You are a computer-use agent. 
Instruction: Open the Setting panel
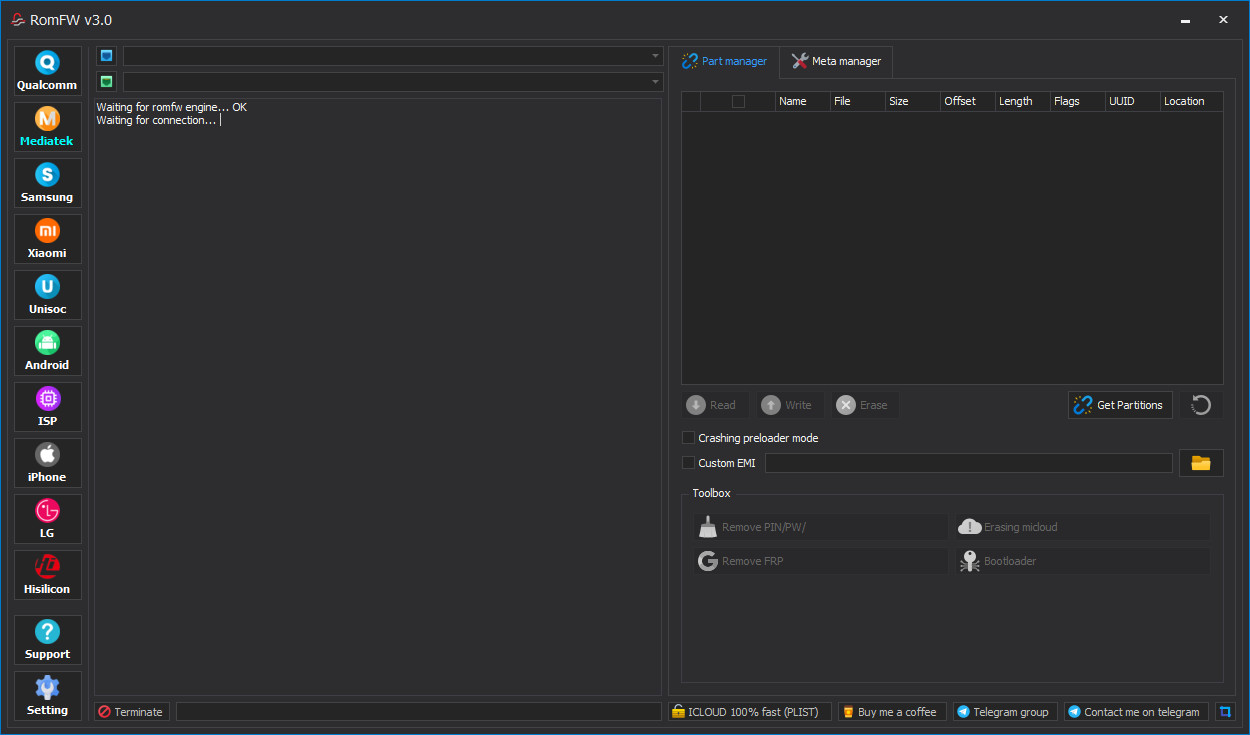(x=47, y=696)
